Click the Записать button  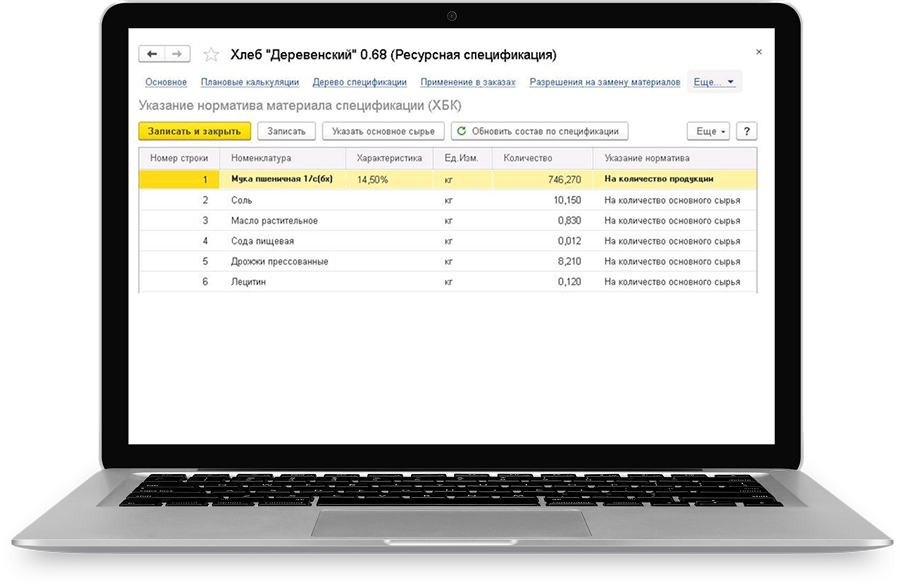click(x=286, y=131)
